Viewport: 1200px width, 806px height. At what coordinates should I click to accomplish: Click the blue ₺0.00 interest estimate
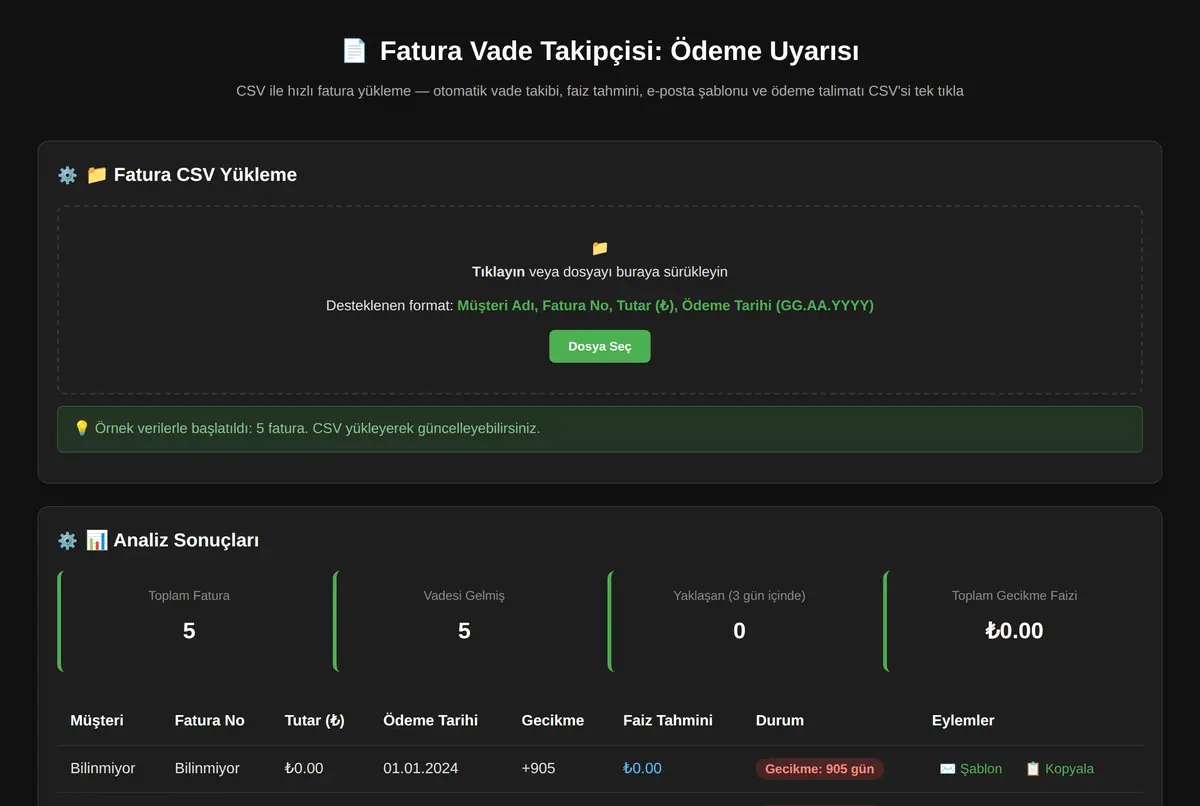coord(642,768)
